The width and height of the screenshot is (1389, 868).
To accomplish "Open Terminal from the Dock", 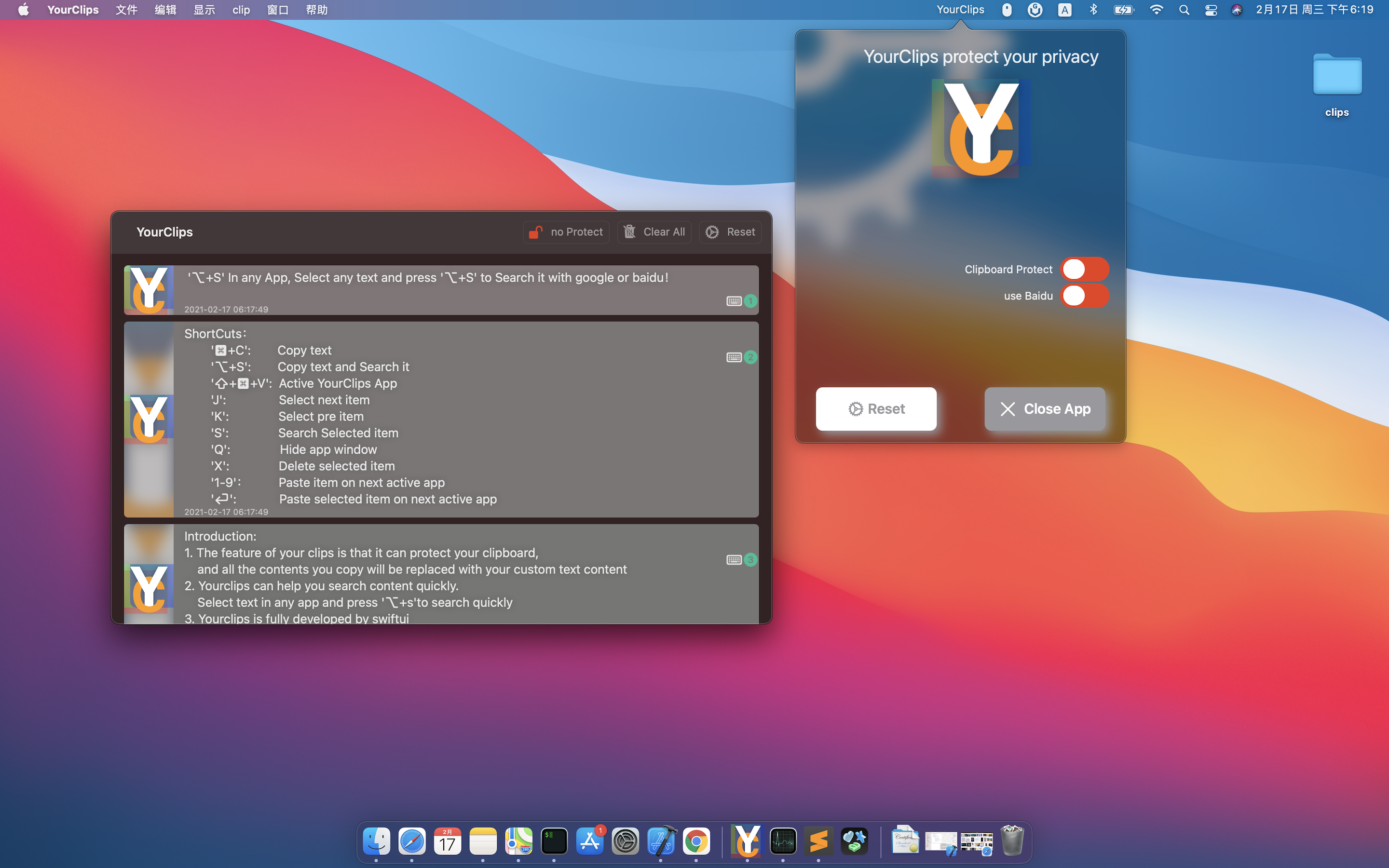I will 554,841.
